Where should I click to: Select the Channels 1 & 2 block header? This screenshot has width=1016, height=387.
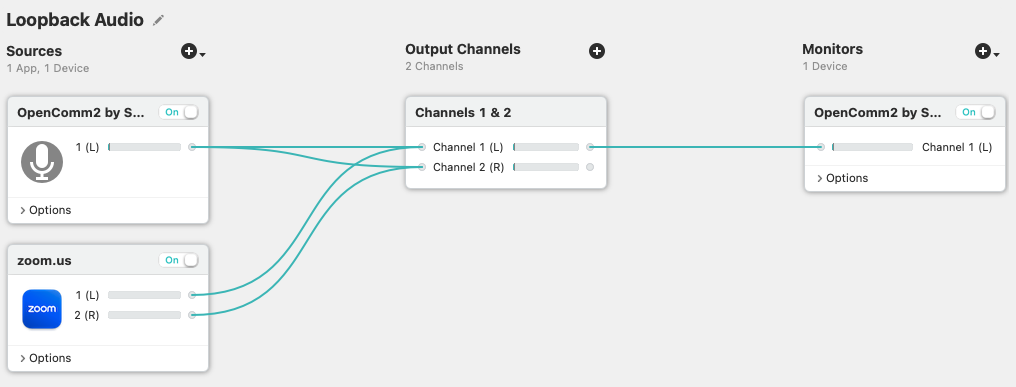506,112
